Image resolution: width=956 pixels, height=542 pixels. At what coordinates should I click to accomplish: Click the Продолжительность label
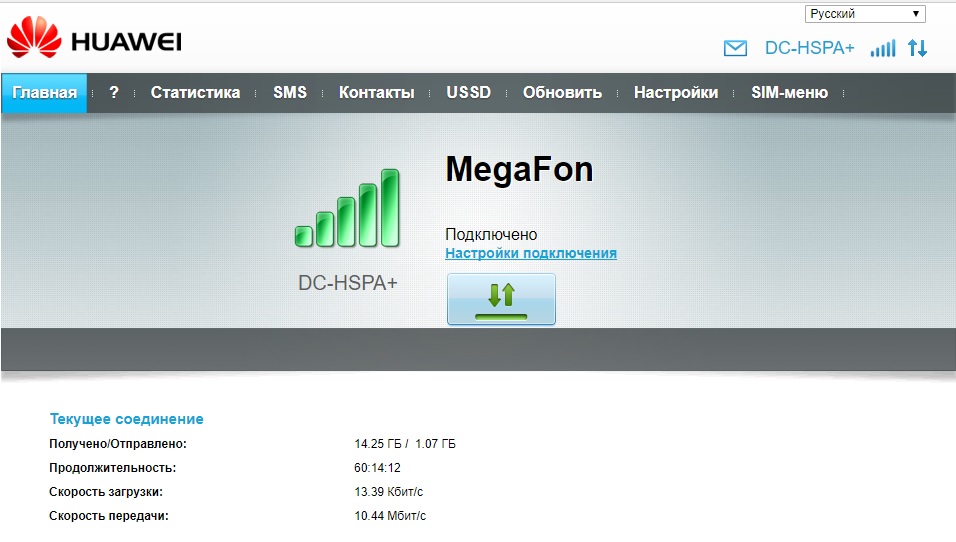pos(113,468)
